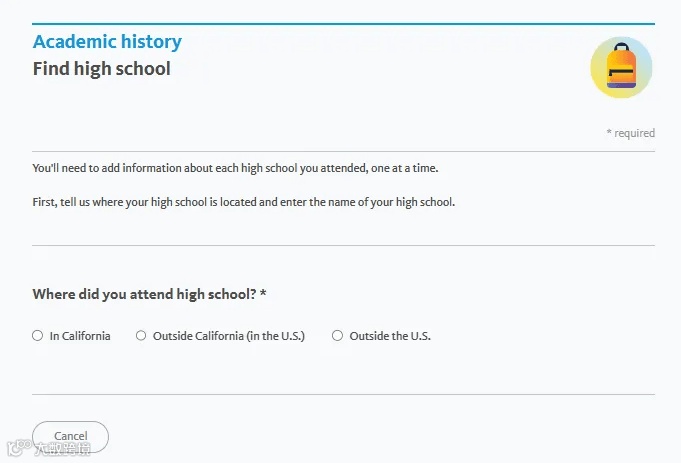Click the "In California" label text

click(80, 336)
